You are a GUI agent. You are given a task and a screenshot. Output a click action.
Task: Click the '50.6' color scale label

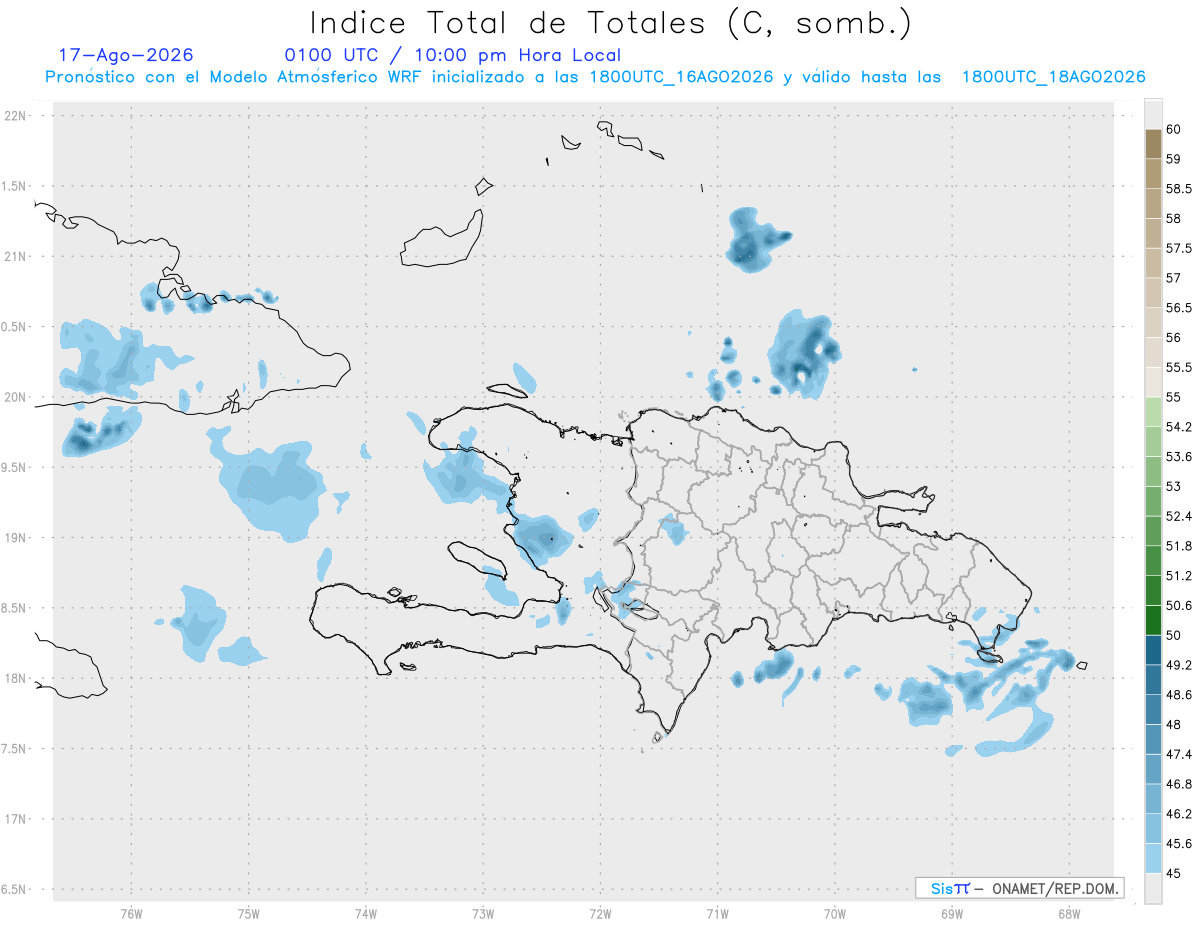1179,606
